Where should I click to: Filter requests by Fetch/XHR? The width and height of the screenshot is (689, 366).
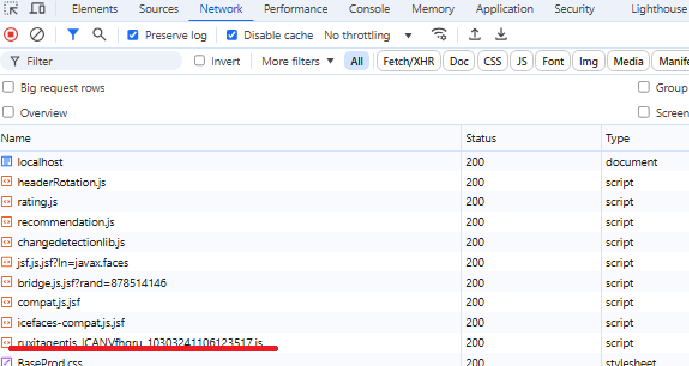coord(409,61)
